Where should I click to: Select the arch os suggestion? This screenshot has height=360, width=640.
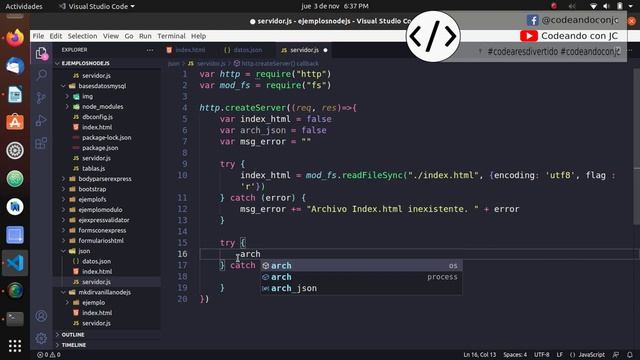(x=361, y=266)
